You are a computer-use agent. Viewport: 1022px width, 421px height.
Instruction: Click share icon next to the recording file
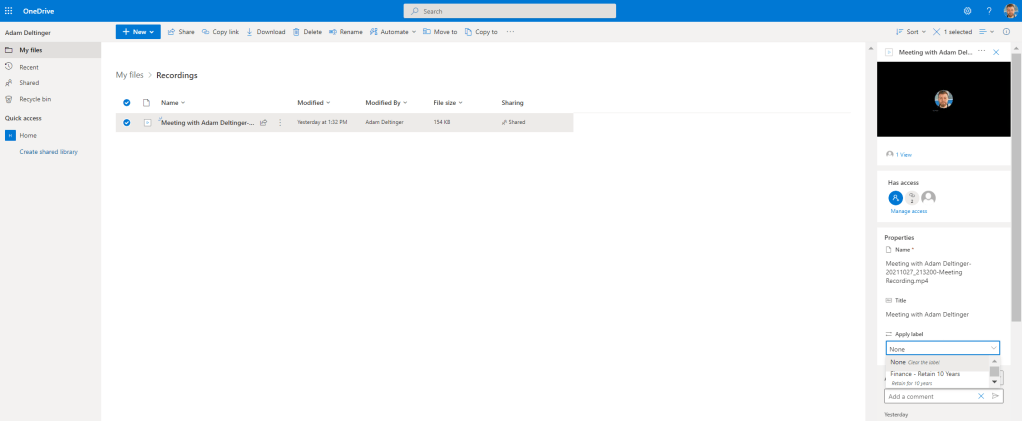tap(263, 122)
